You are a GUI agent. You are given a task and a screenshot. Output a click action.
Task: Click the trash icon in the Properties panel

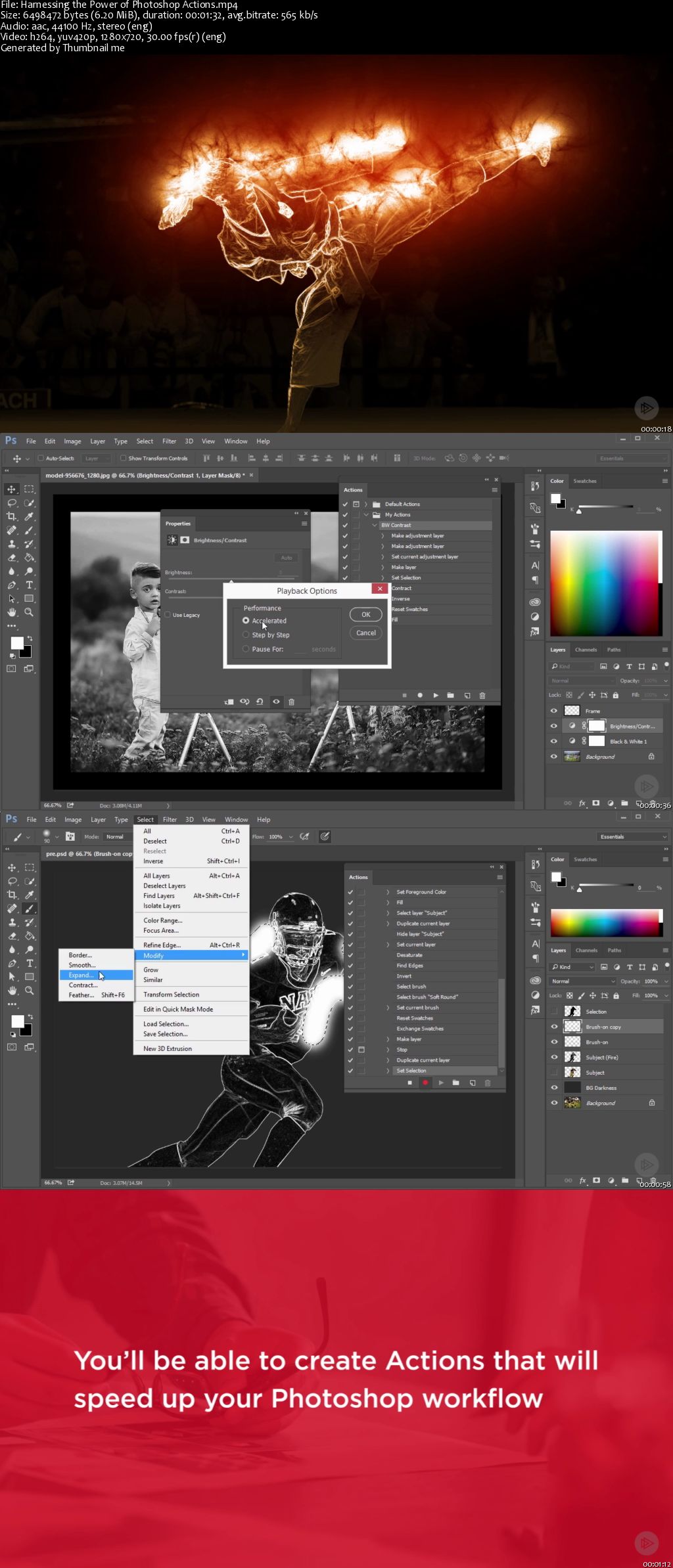[291, 702]
